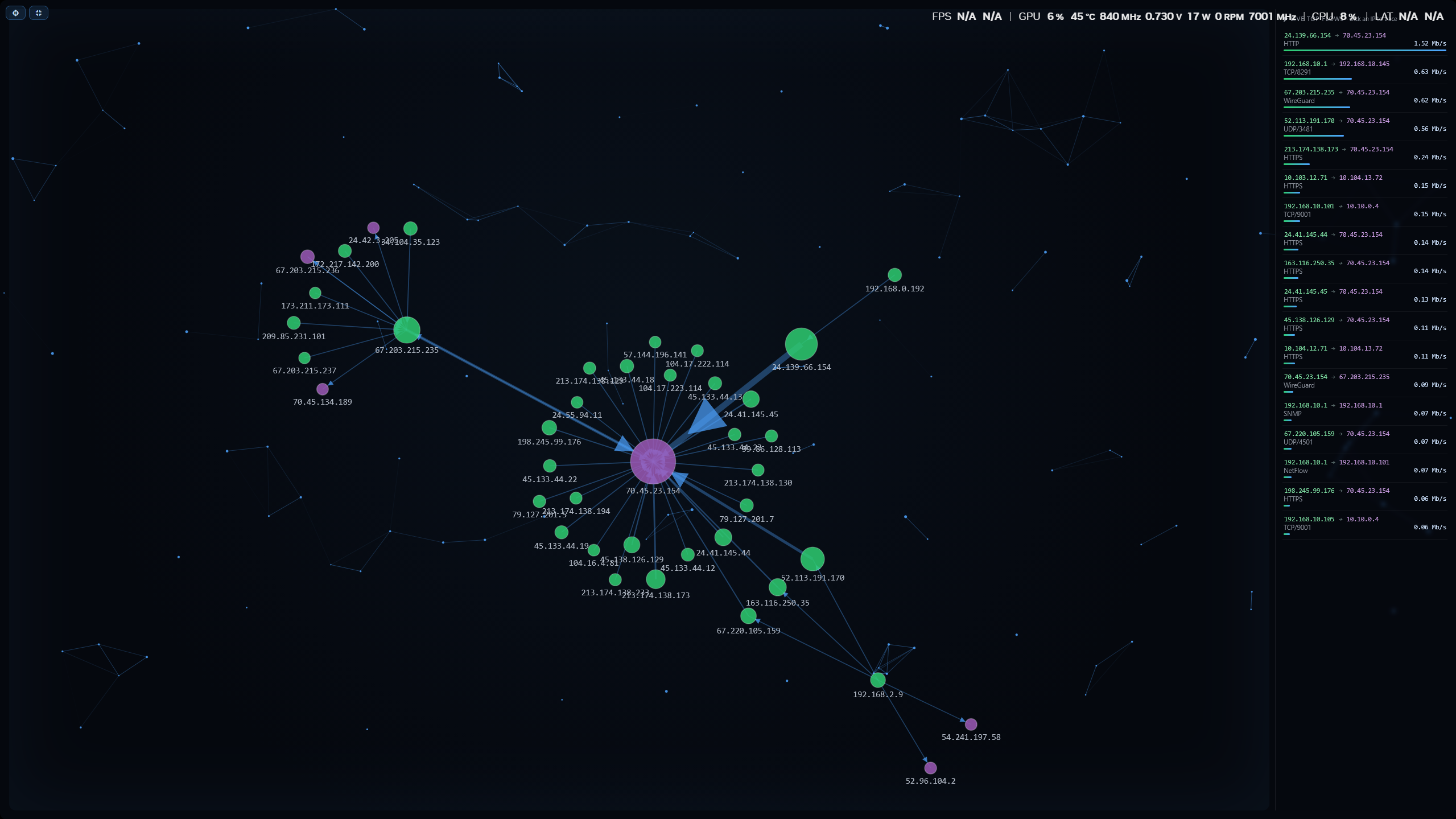Image resolution: width=1456 pixels, height=819 pixels.
Task: Select the purple node 54.241.197.58
Action: [971, 724]
